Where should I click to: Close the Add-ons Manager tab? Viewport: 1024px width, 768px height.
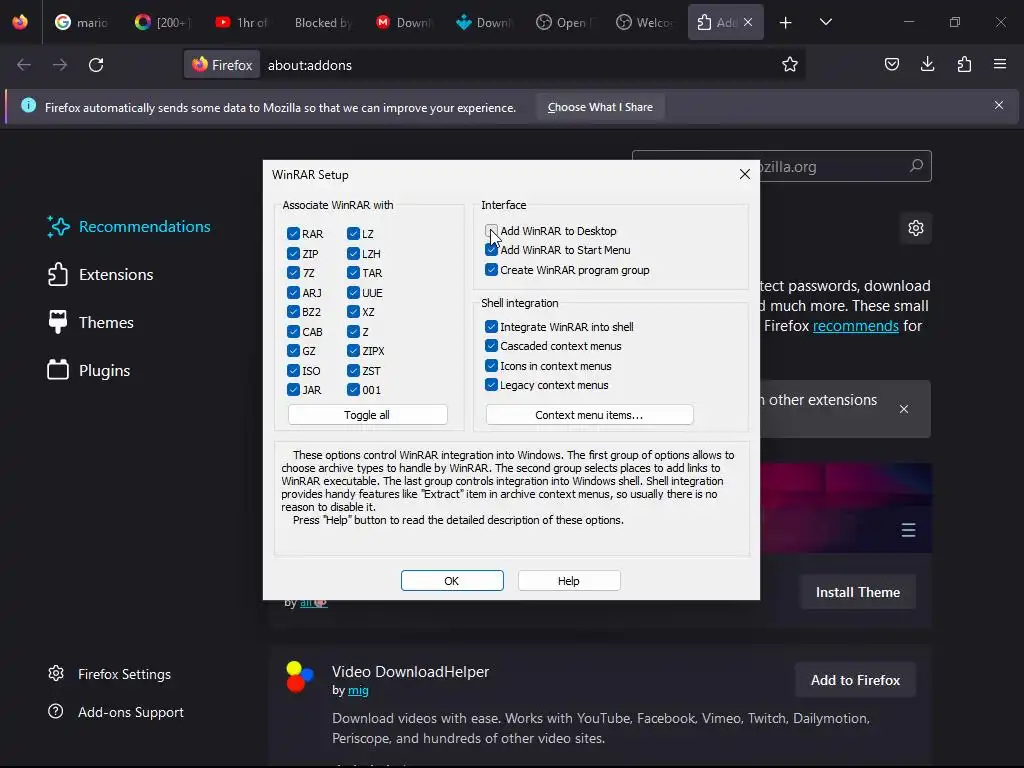[748, 22]
